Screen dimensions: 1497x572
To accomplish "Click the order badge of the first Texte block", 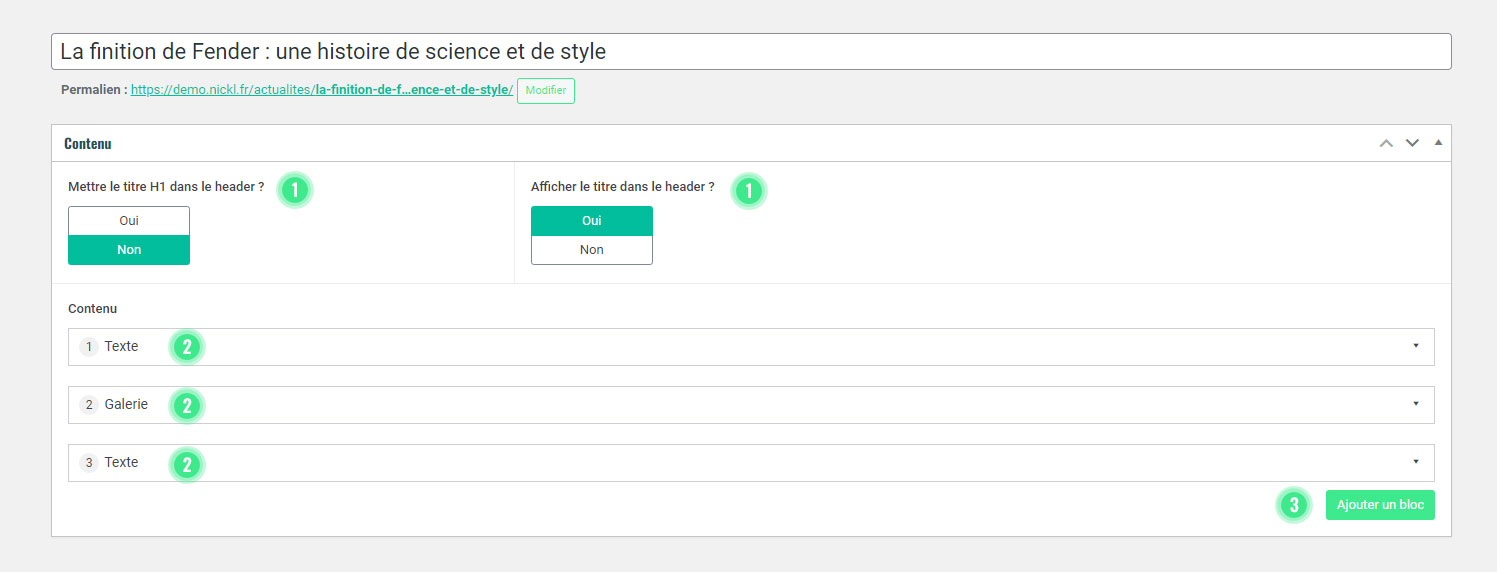I will (89, 347).
